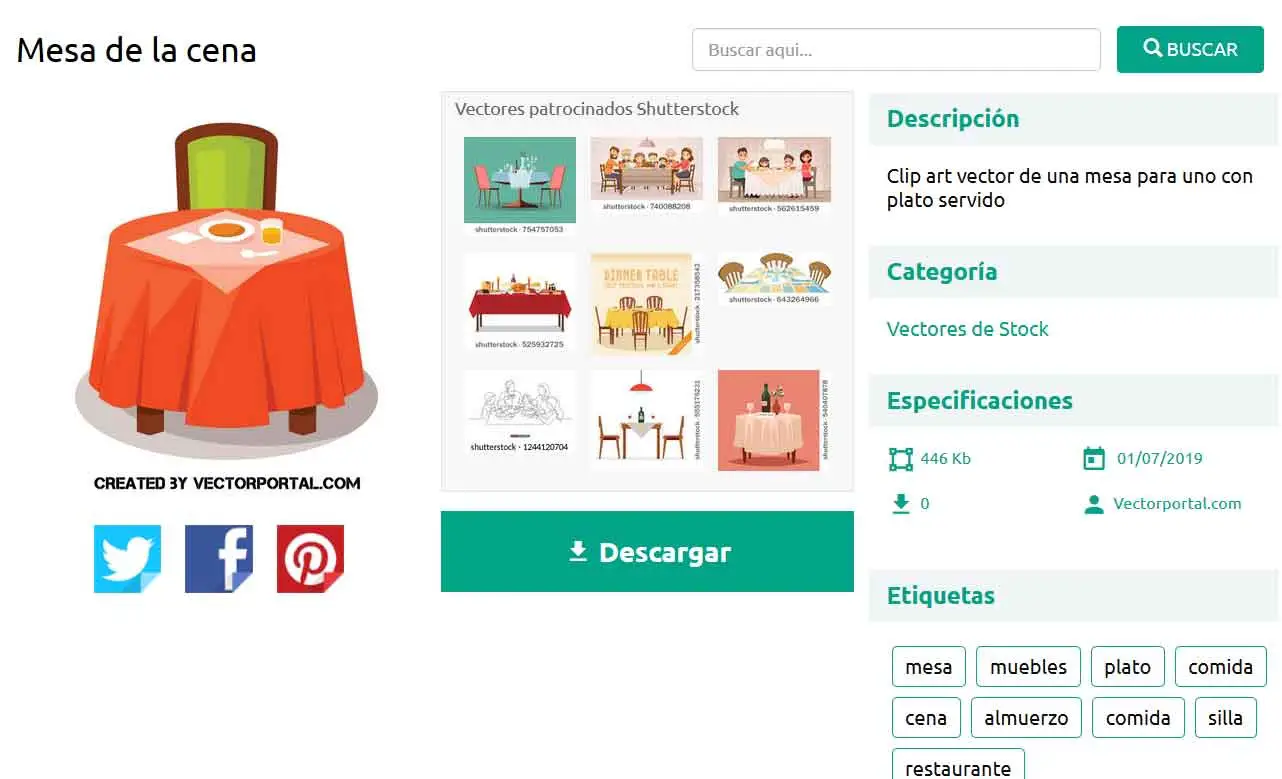Open the Vectorportal.com author link

[1177, 504]
